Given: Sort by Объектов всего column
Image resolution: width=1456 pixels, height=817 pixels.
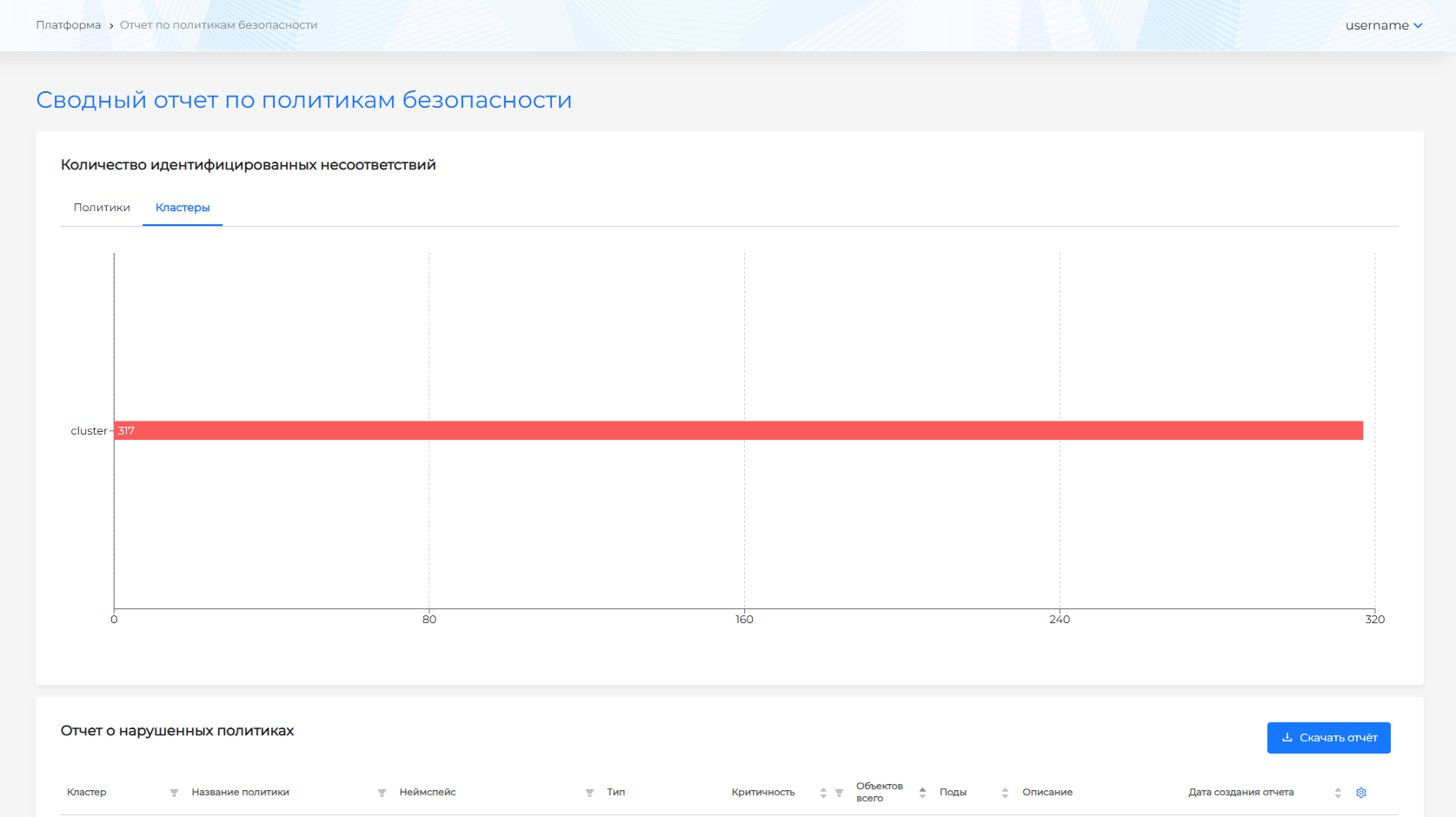Looking at the screenshot, I should point(922,793).
